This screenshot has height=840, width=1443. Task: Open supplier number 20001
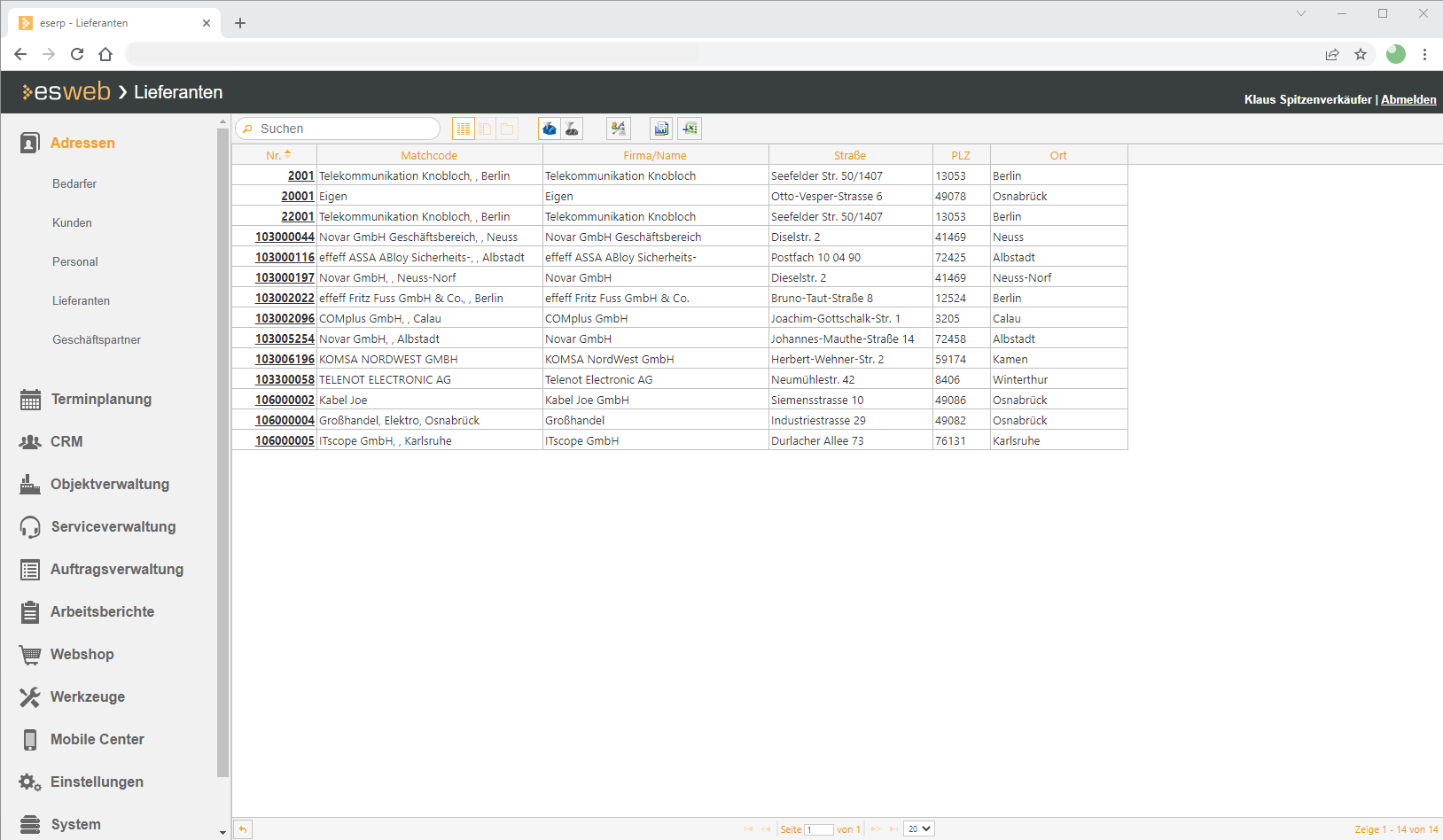(x=298, y=196)
